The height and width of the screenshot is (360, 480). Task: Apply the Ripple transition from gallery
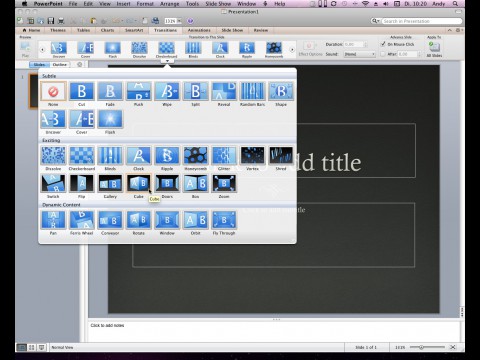[167, 155]
